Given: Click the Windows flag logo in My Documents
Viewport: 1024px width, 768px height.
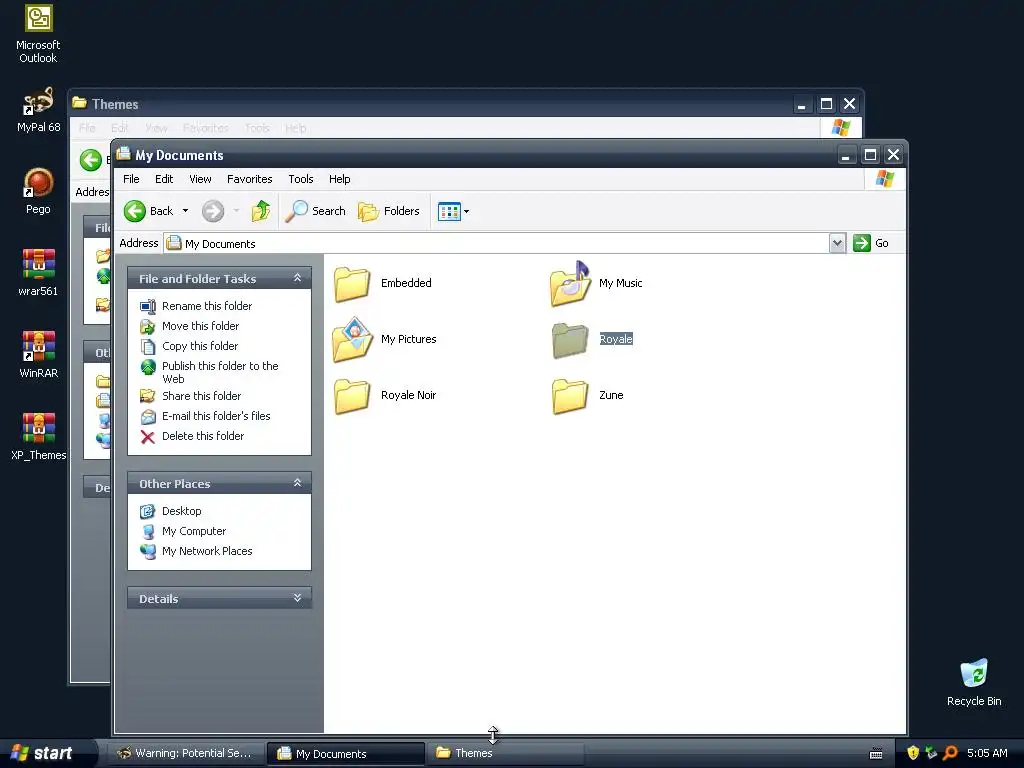Looking at the screenshot, I should coord(885,179).
